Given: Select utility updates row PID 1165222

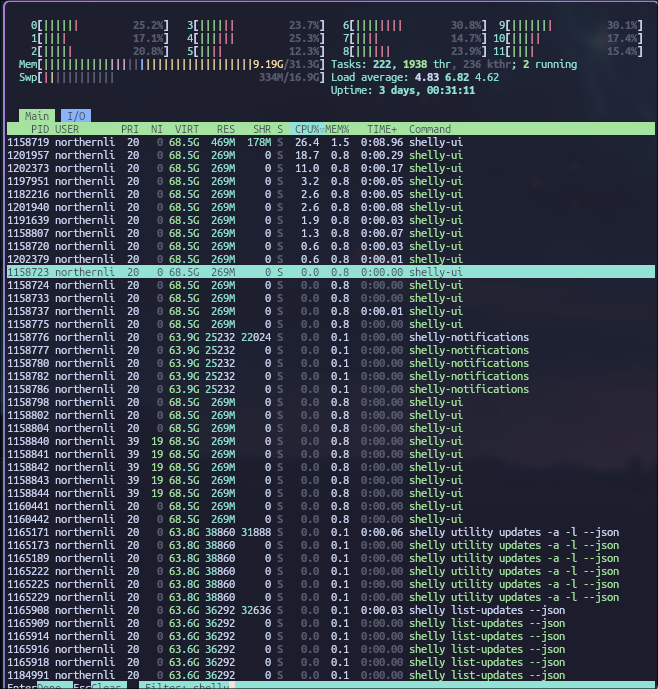Looking at the screenshot, I should [331, 571].
